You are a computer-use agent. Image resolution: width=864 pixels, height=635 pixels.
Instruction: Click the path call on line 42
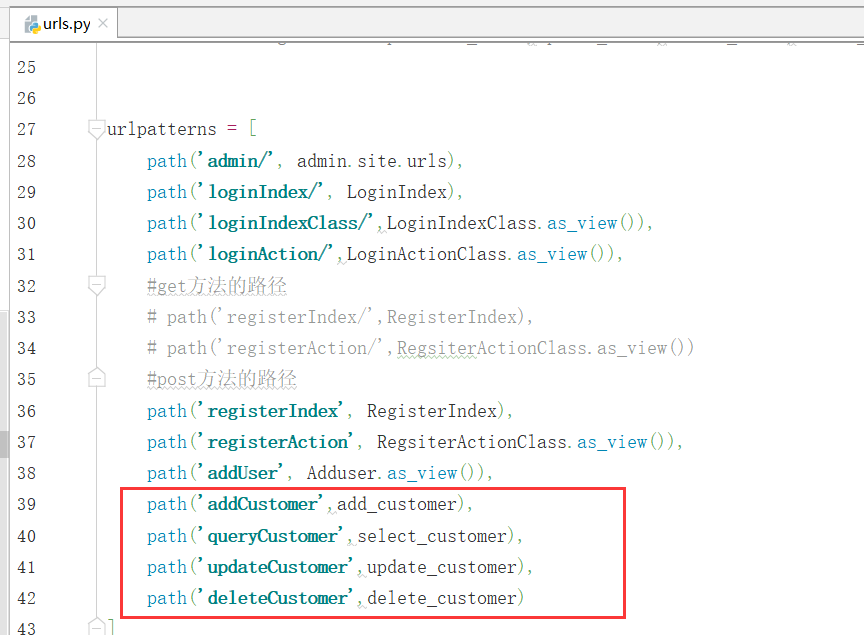click(x=167, y=598)
